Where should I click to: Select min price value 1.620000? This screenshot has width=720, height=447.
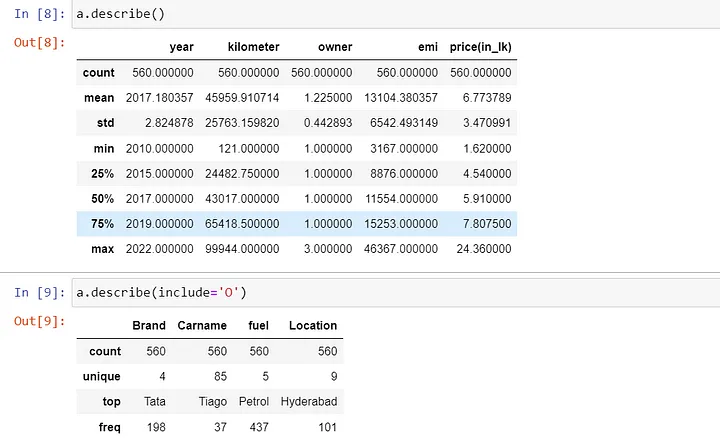pyautogui.click(x=487, y=149)
